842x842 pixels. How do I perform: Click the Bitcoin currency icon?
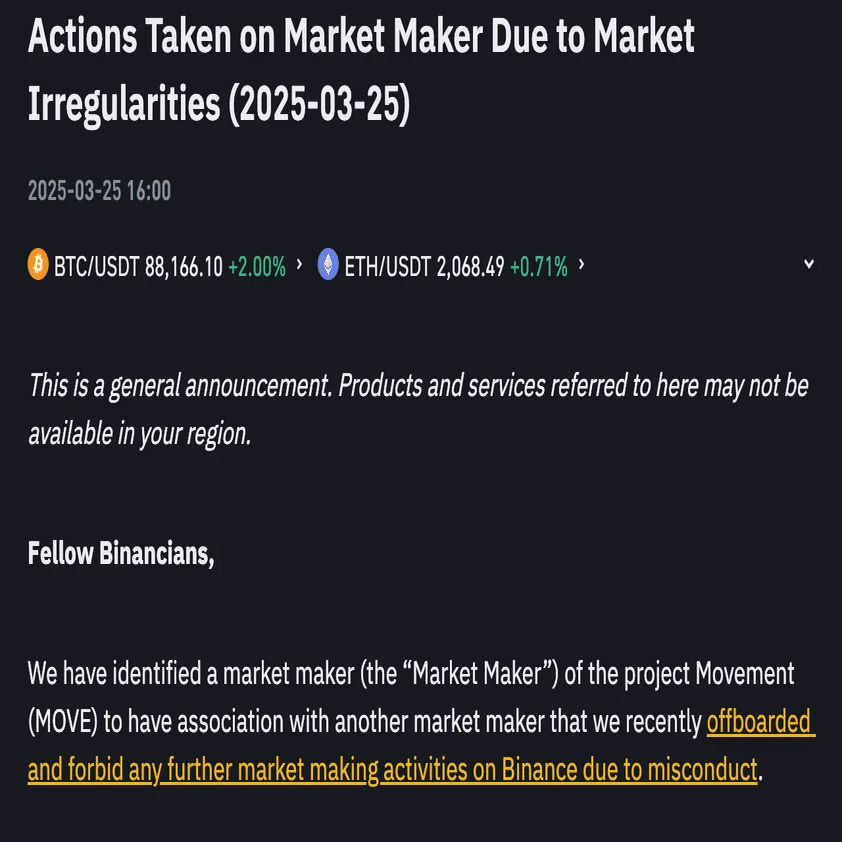pos(38,265)
